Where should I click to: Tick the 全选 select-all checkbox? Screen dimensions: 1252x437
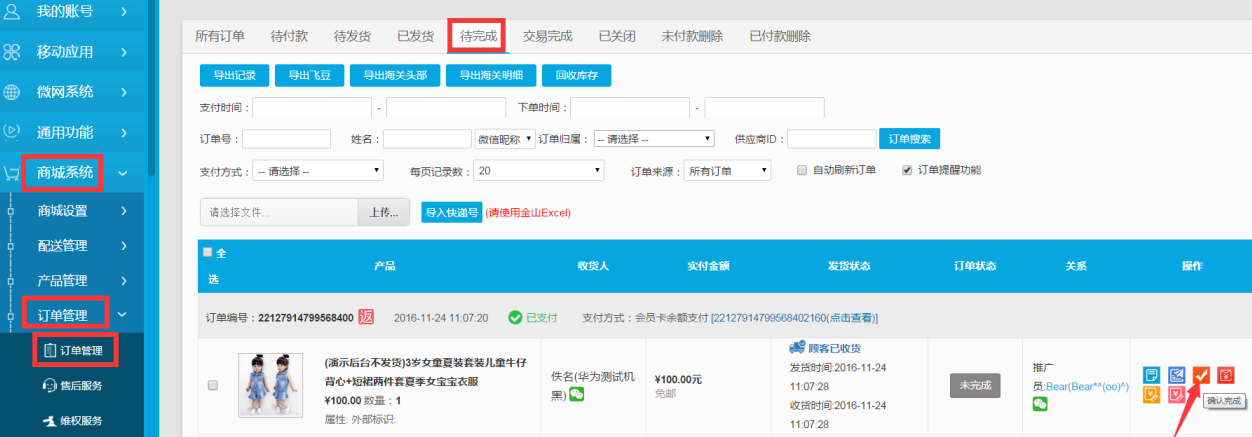click(208, 252)
